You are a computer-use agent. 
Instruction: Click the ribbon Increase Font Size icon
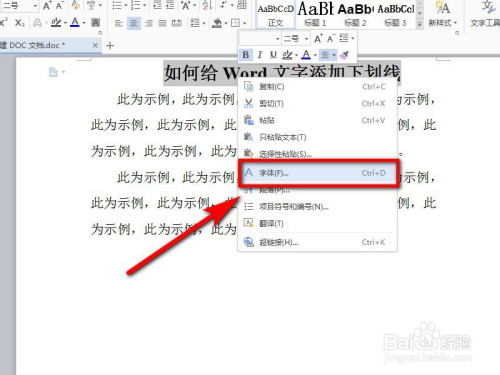(47, 5)
